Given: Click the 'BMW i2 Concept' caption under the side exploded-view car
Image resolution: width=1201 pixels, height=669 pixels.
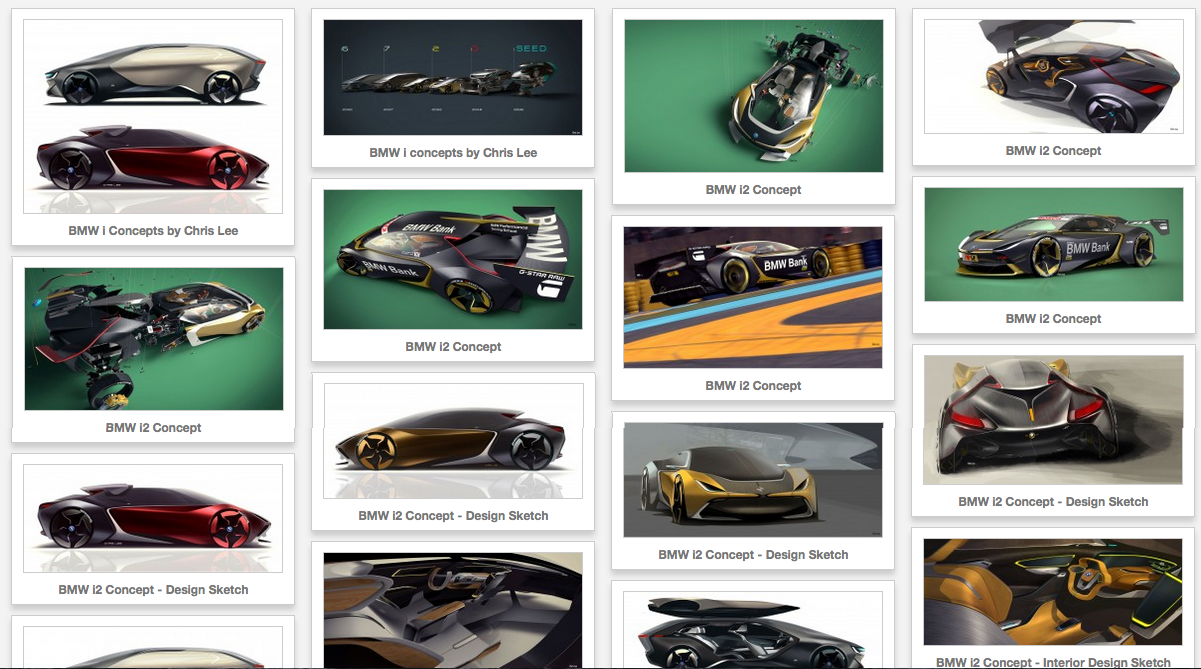Looking at the screenshot, I should [x=153, y=427].
